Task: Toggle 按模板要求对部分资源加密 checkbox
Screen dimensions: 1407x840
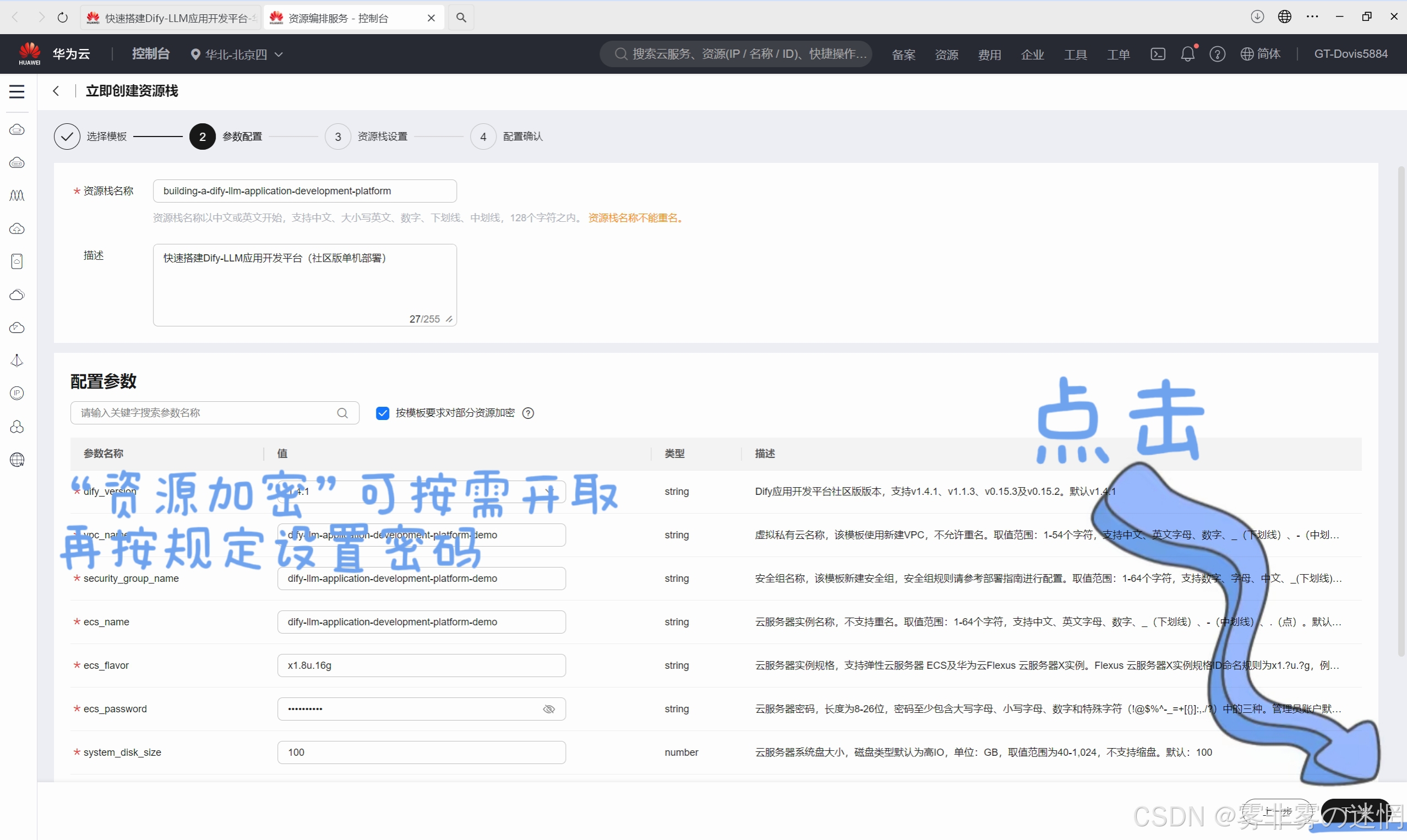Action: click(383, 413)
